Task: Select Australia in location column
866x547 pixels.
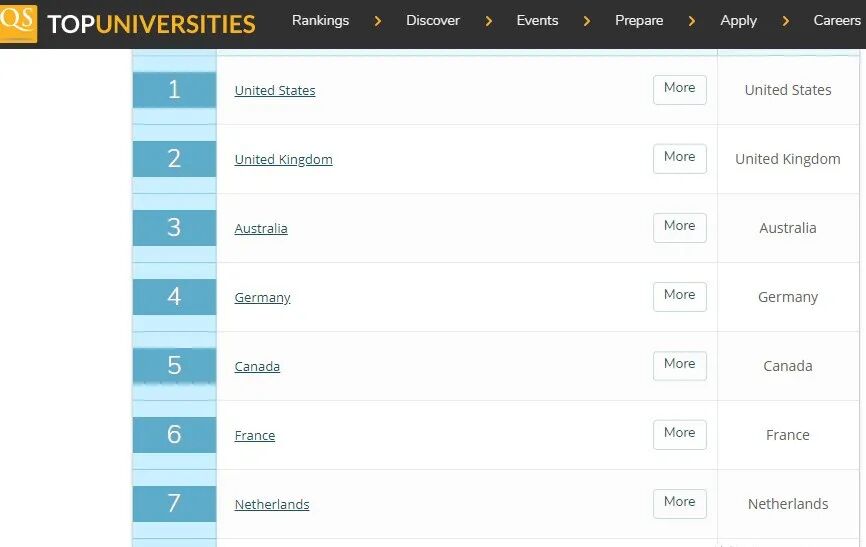Action: [x=788, y=228]
